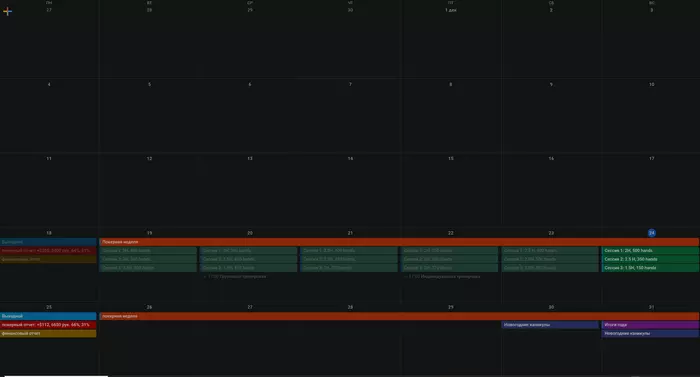Open Сессия 2 event on the 23rd
The width and height of the screenshot is (700, 377).
pos(550,259)
